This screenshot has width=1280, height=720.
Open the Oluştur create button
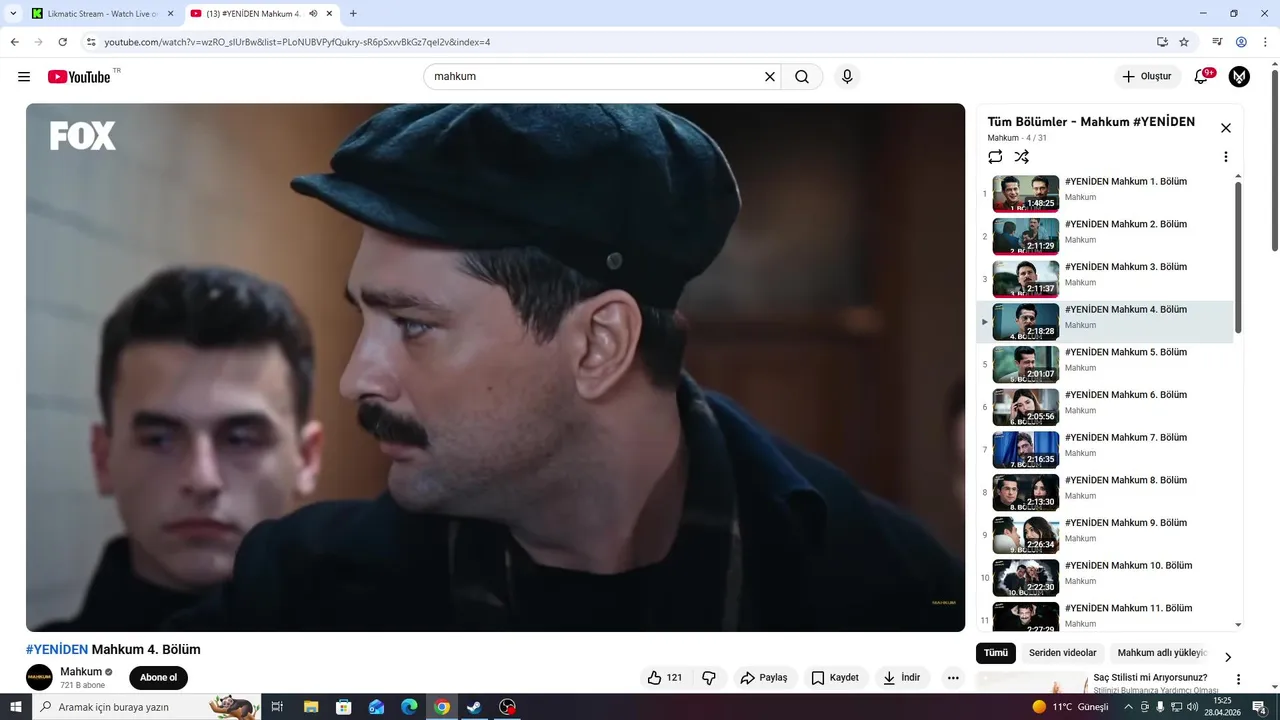coord(1147,77)
